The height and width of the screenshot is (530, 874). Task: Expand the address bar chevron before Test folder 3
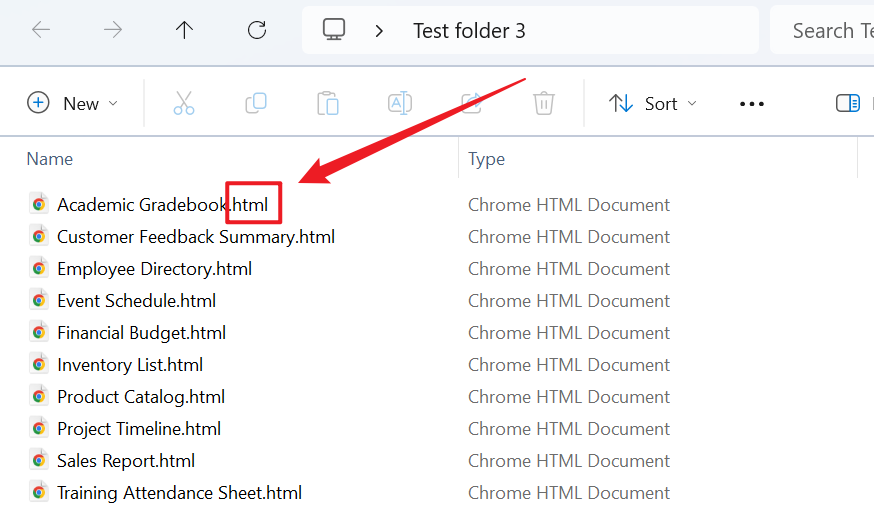380,31
